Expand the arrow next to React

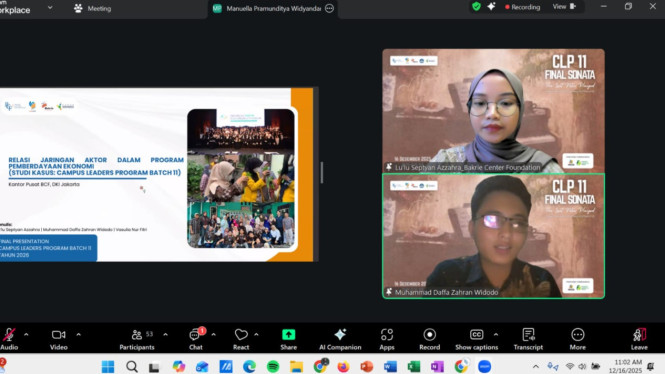click(256, 335)
